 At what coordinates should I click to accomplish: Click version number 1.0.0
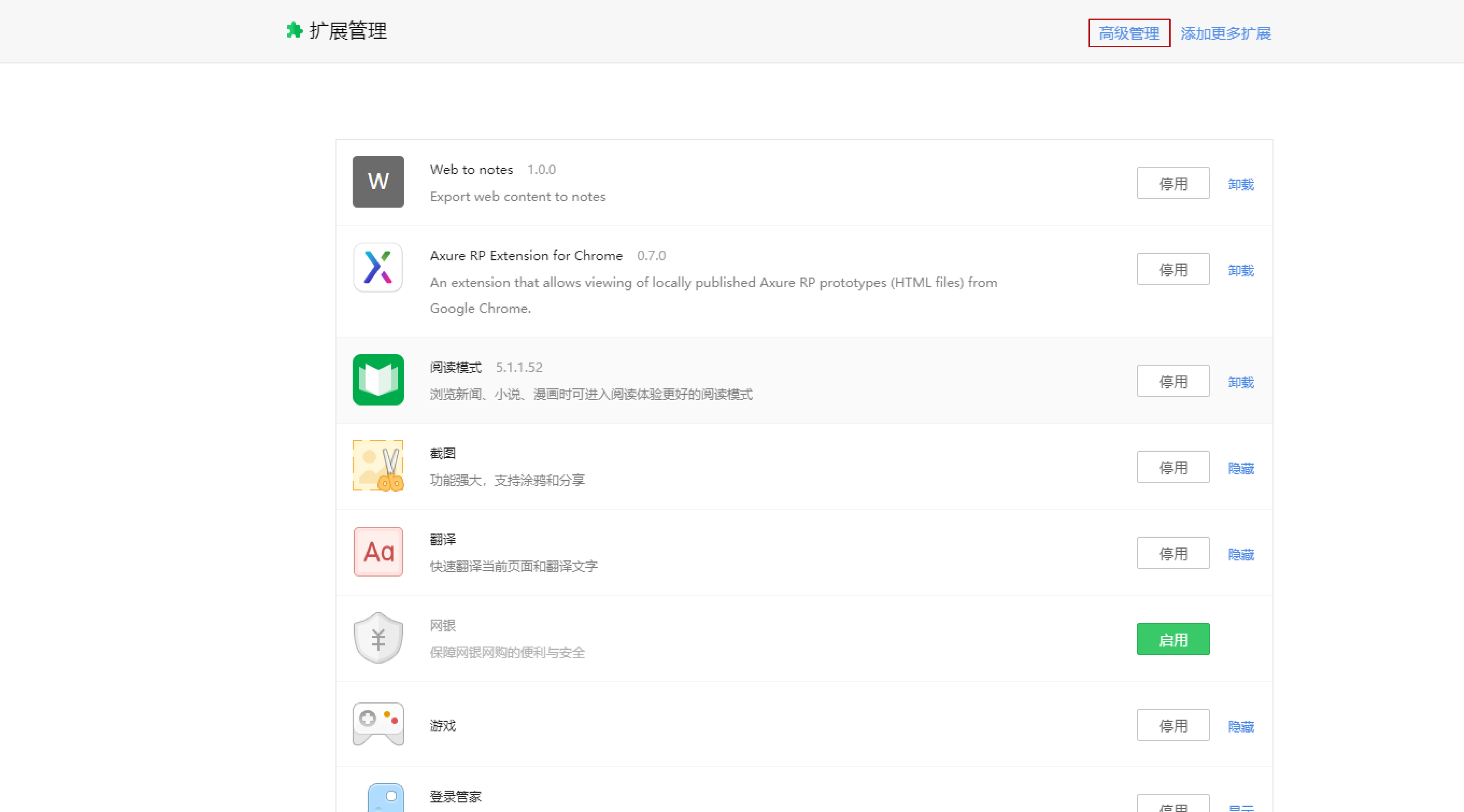pyautogui.click(x=541, y=169)
